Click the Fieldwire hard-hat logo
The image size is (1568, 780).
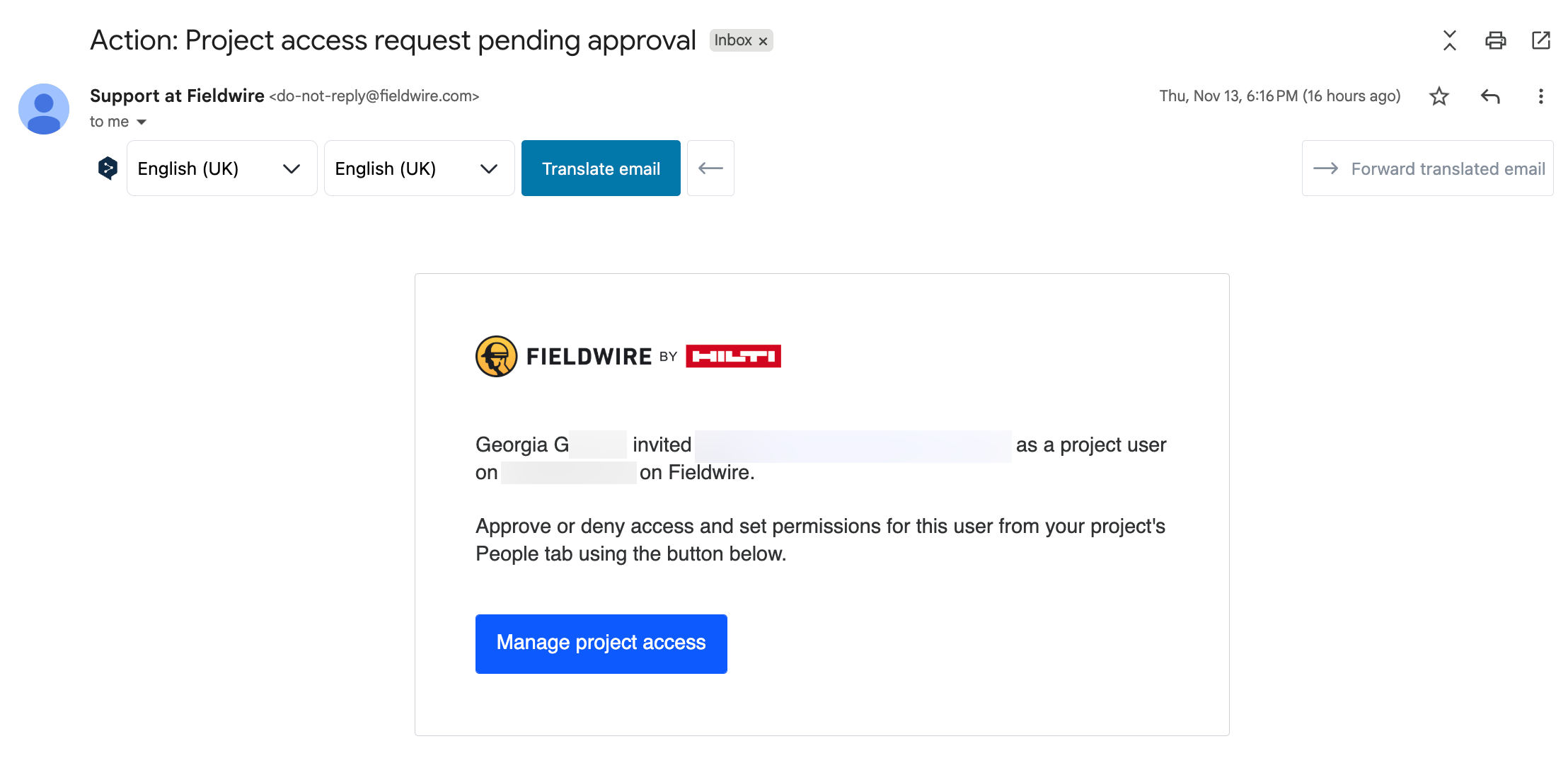tap(496, 356)
